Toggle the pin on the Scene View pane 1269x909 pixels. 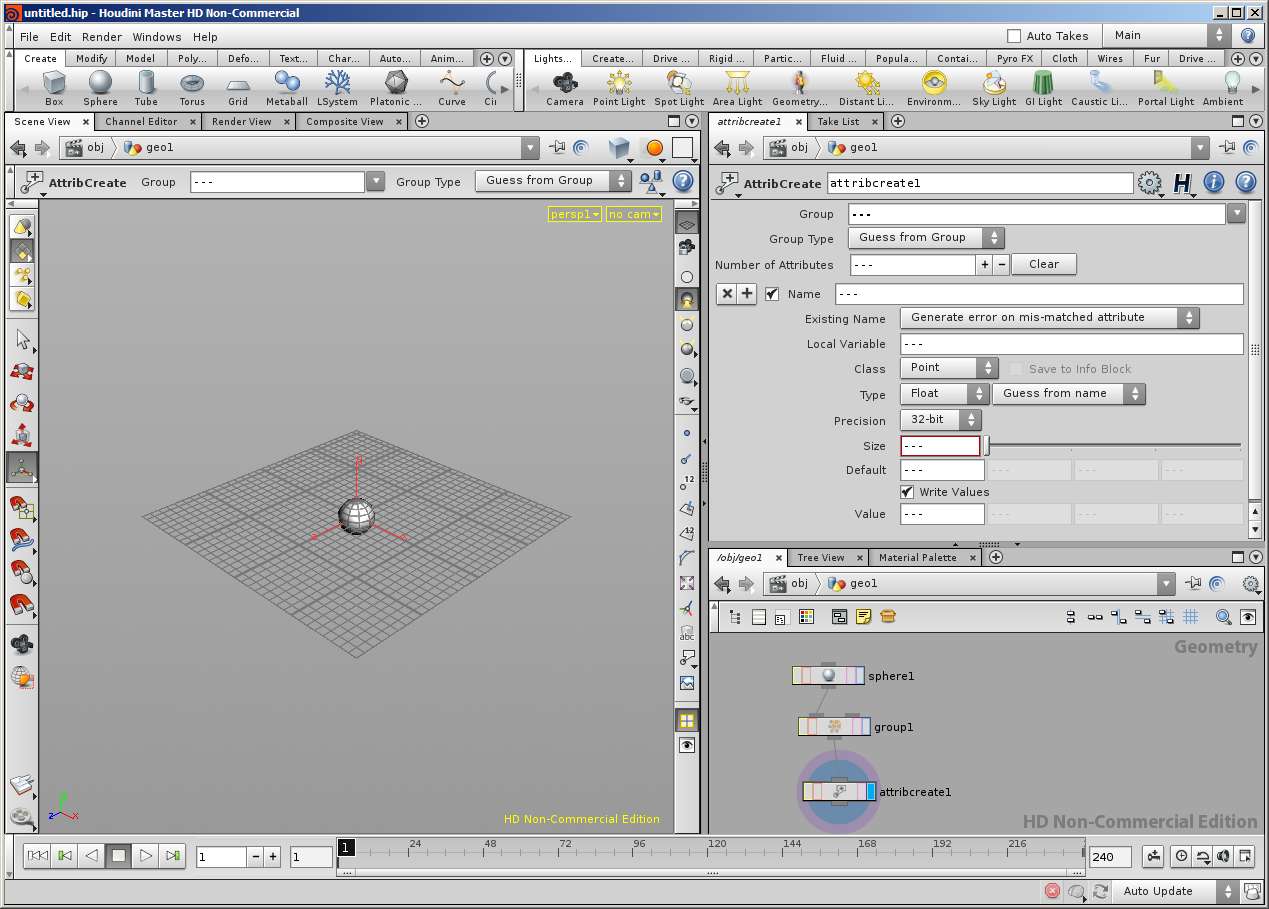click(559, 148)
